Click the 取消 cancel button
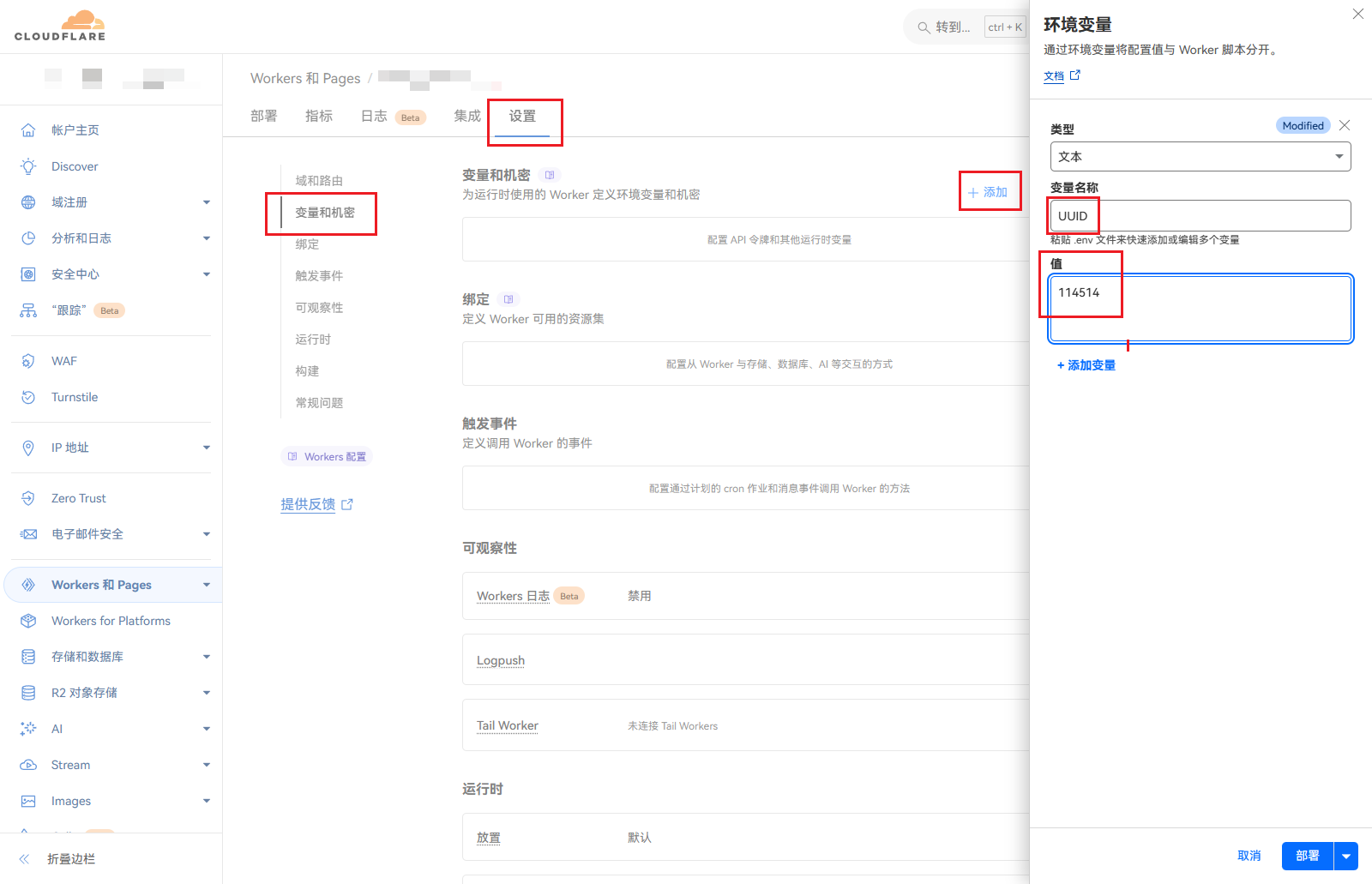1372x884 pixels. point(1249,856)
